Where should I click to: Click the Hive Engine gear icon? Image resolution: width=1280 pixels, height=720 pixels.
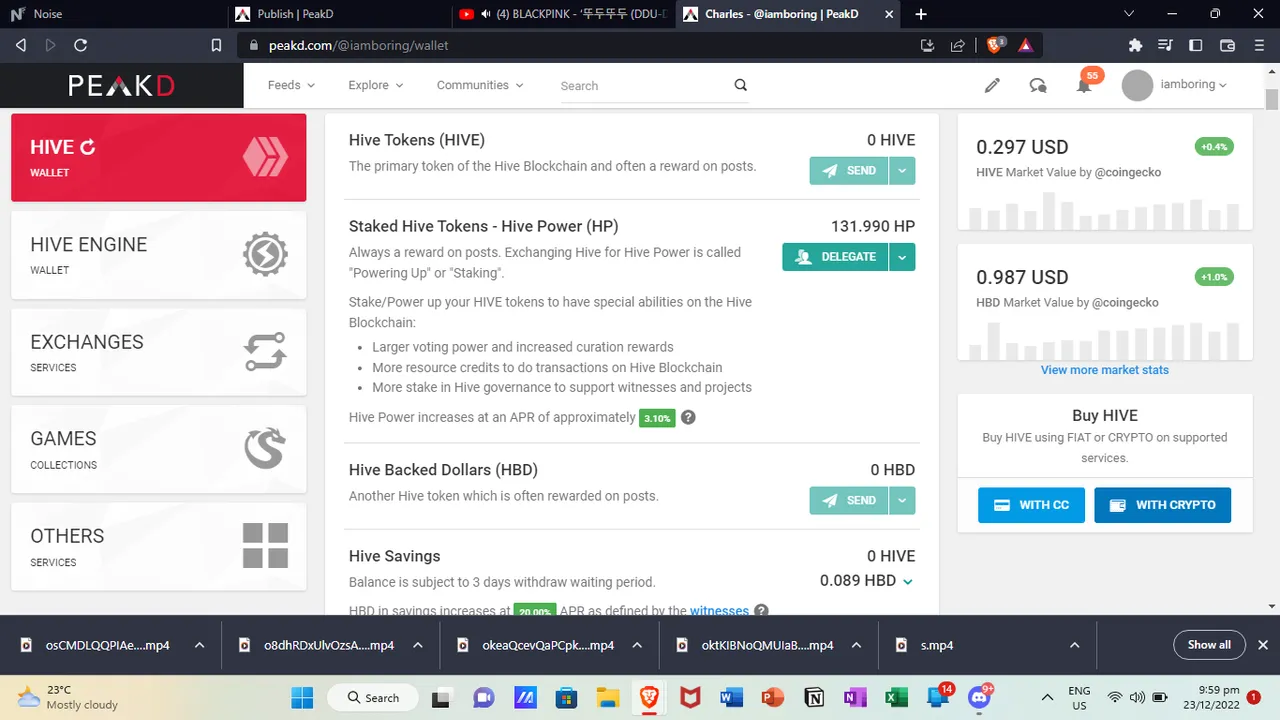coord(265,254)
